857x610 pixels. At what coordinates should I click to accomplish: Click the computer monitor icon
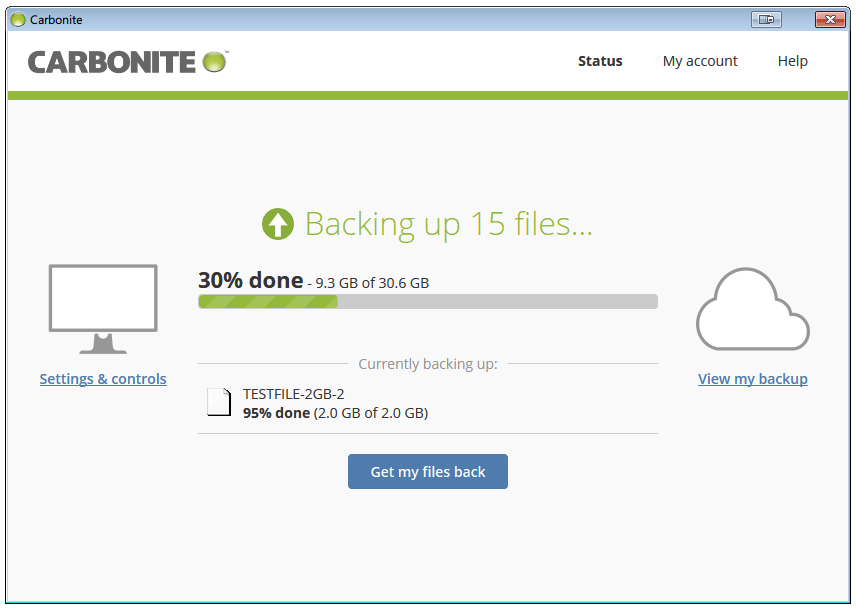tap(103, 309)
